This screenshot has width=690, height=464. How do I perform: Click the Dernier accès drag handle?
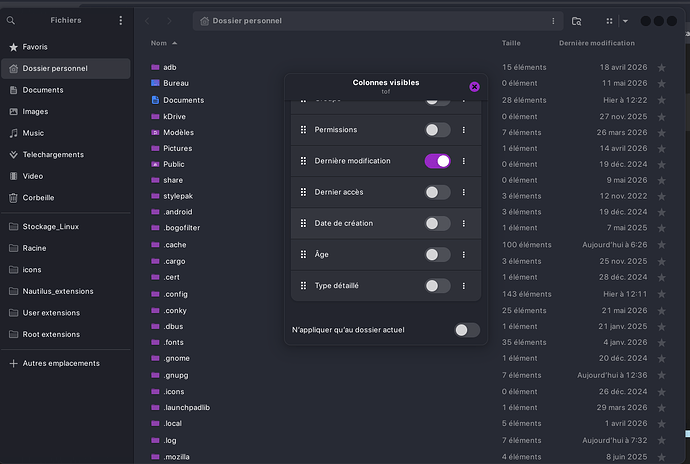coord(303,192)
